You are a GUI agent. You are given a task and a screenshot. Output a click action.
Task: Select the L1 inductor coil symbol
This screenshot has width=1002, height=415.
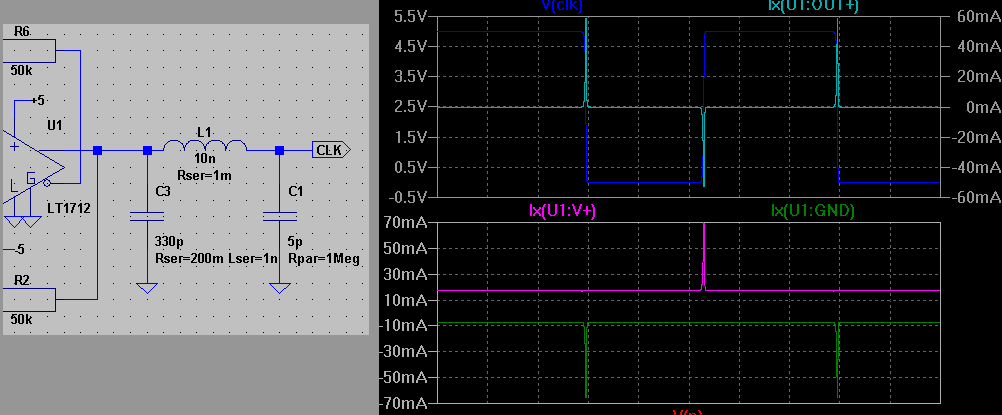pos(205,145)
